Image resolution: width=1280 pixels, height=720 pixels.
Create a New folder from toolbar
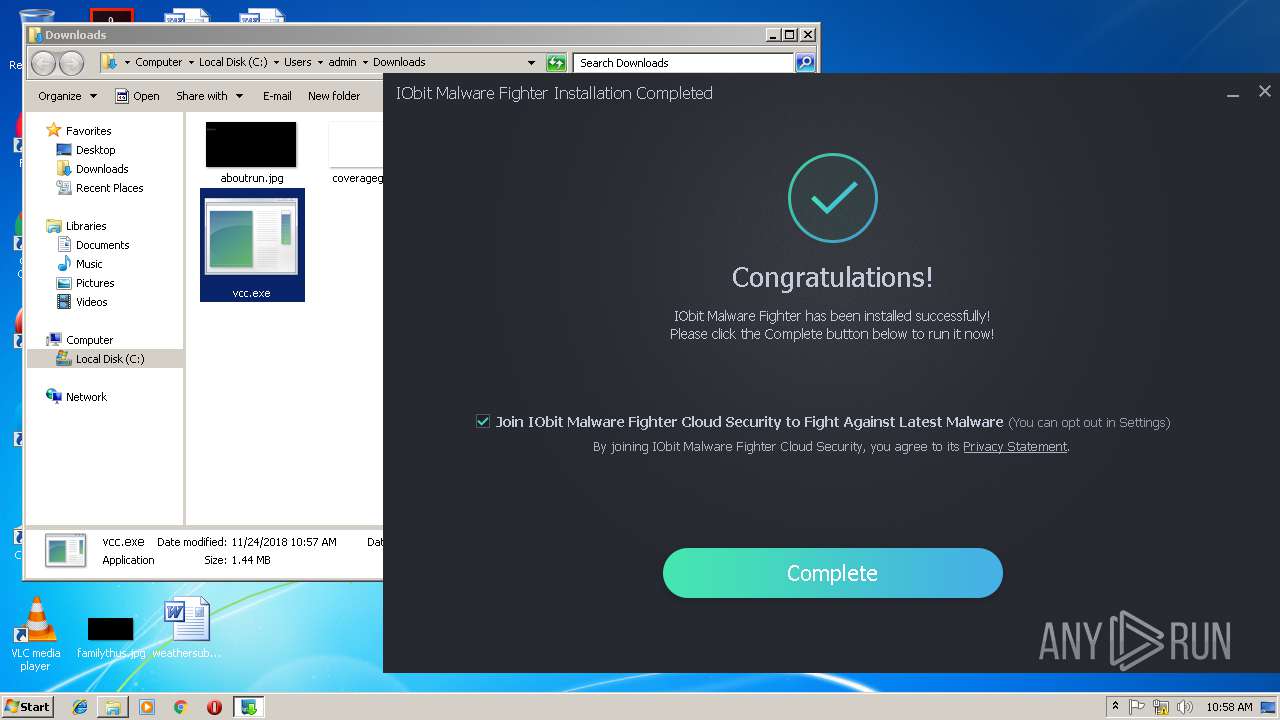(x=334, y=96)
